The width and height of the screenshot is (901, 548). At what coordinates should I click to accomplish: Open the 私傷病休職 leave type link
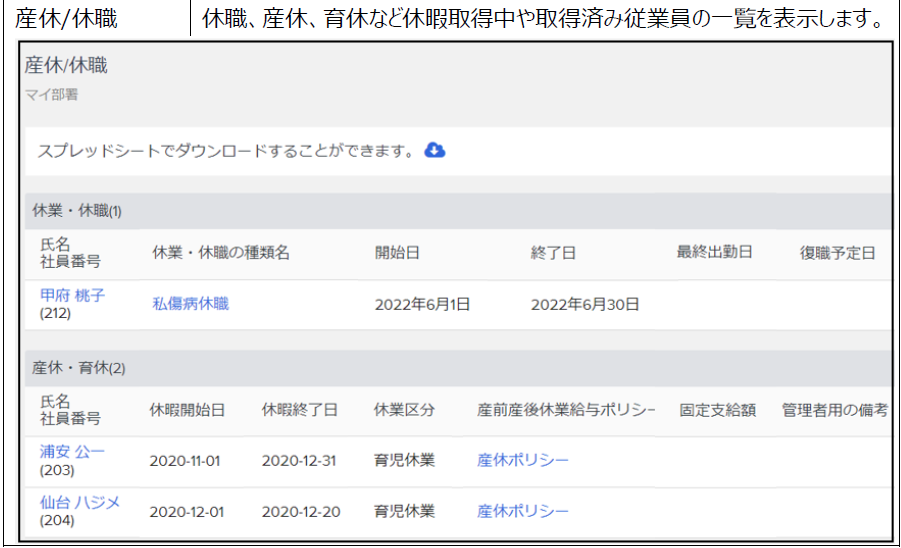[190, 303]
